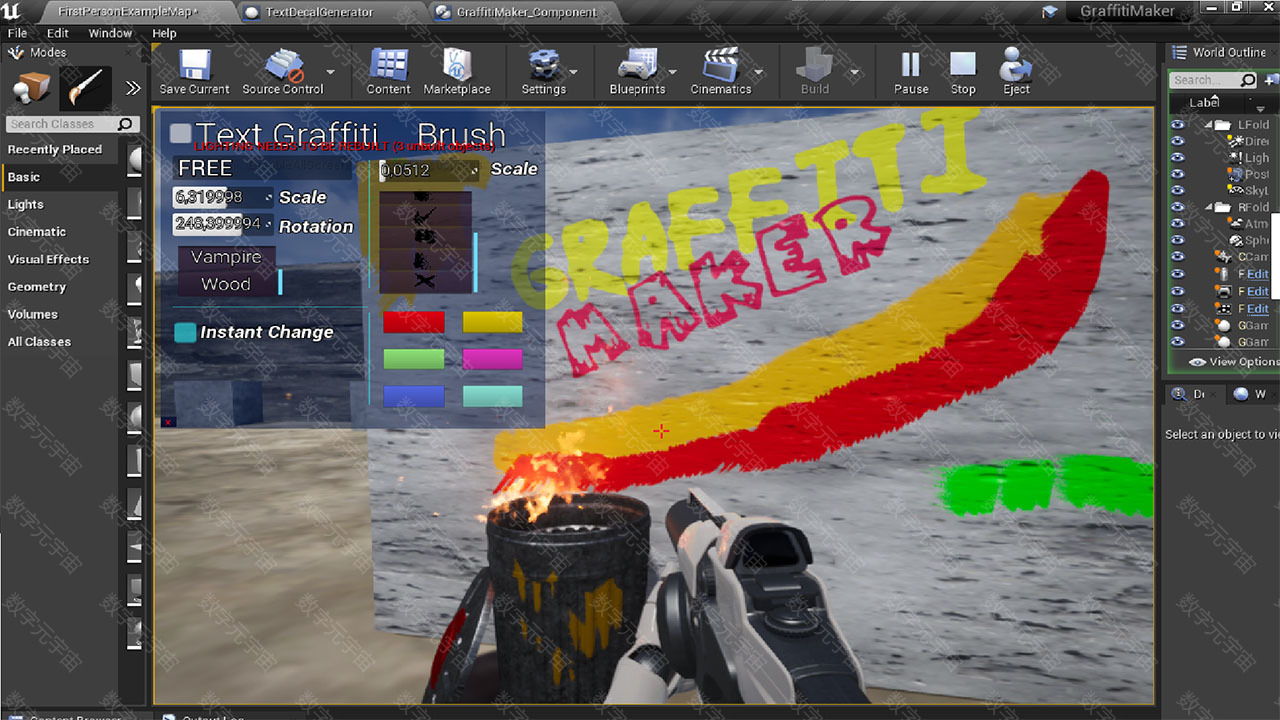The width and height of the screenshot is (1280, 720).
Task: Open the Marketplace toolbar icon
Action: pos(457,66)
